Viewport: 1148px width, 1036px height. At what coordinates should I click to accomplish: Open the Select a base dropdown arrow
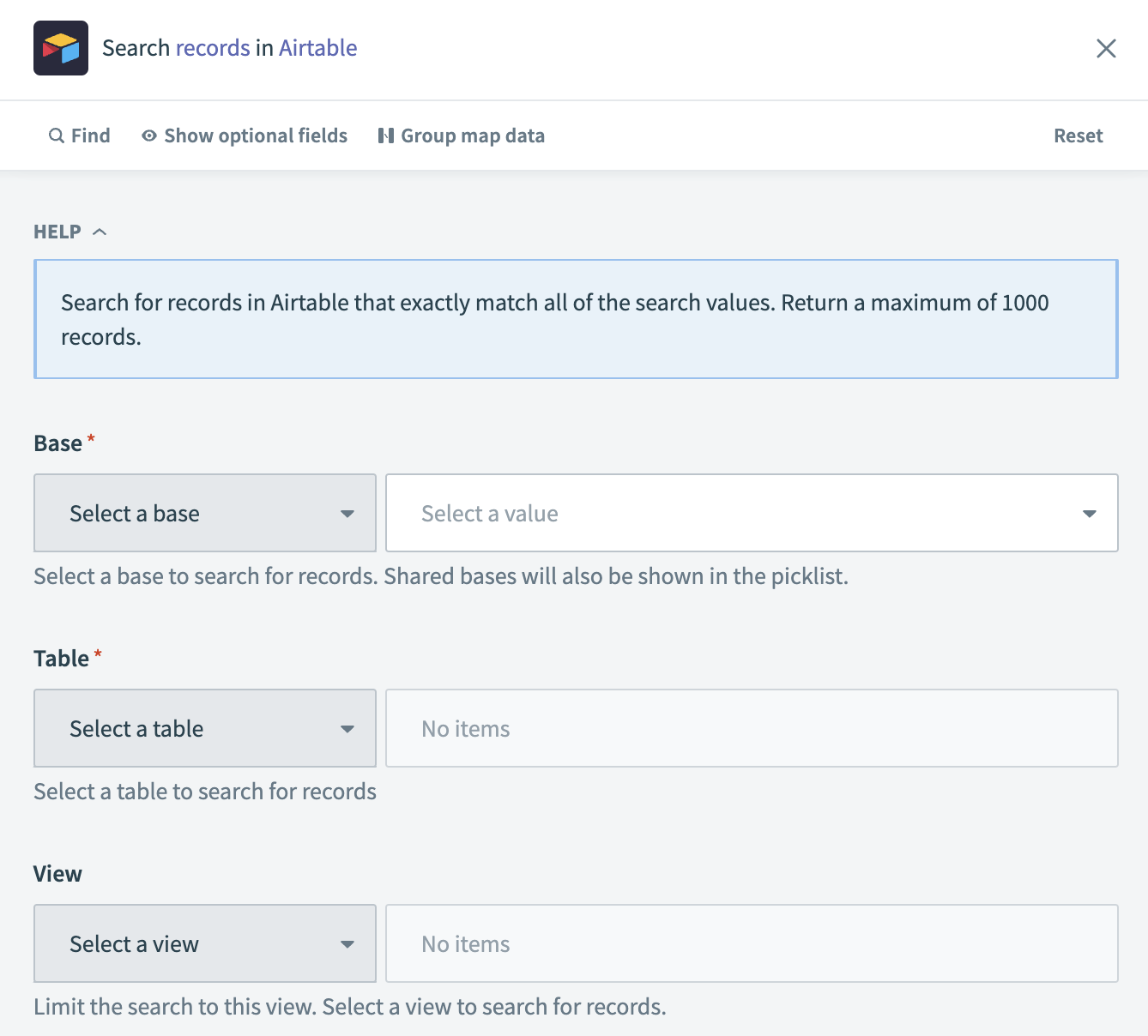[x=347, y=513]
